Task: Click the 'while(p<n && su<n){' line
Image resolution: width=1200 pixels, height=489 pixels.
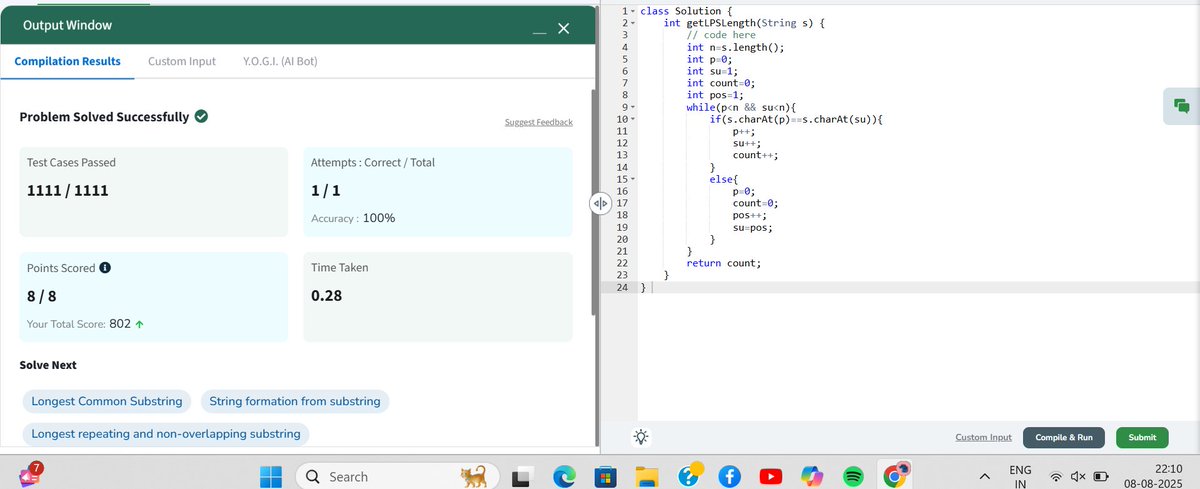Action: pos(740,107)
